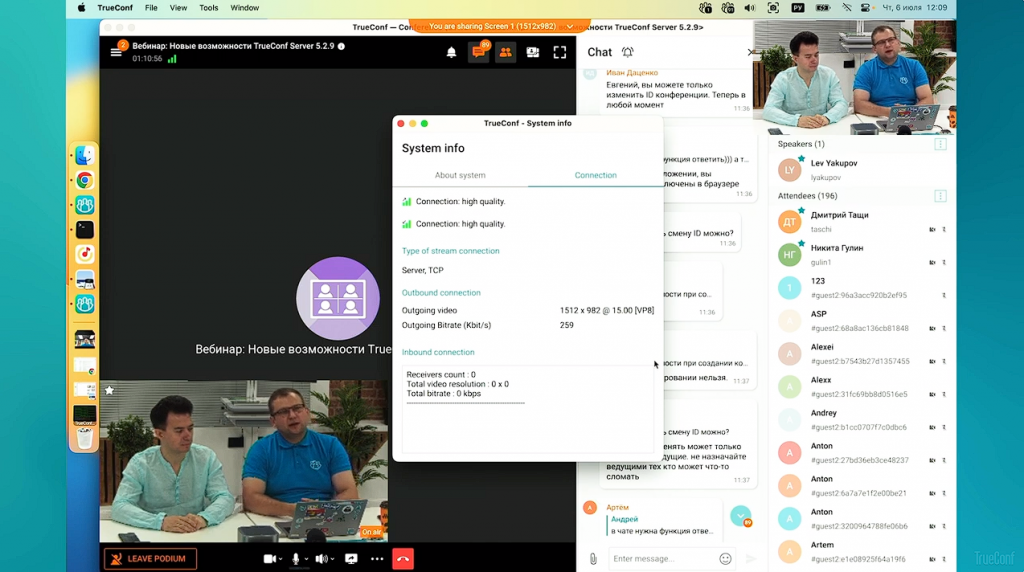Open camera options arrow next to camera icon
Image resolution: width=1024 pixels, height=572 pixels.
click(280, 560)
